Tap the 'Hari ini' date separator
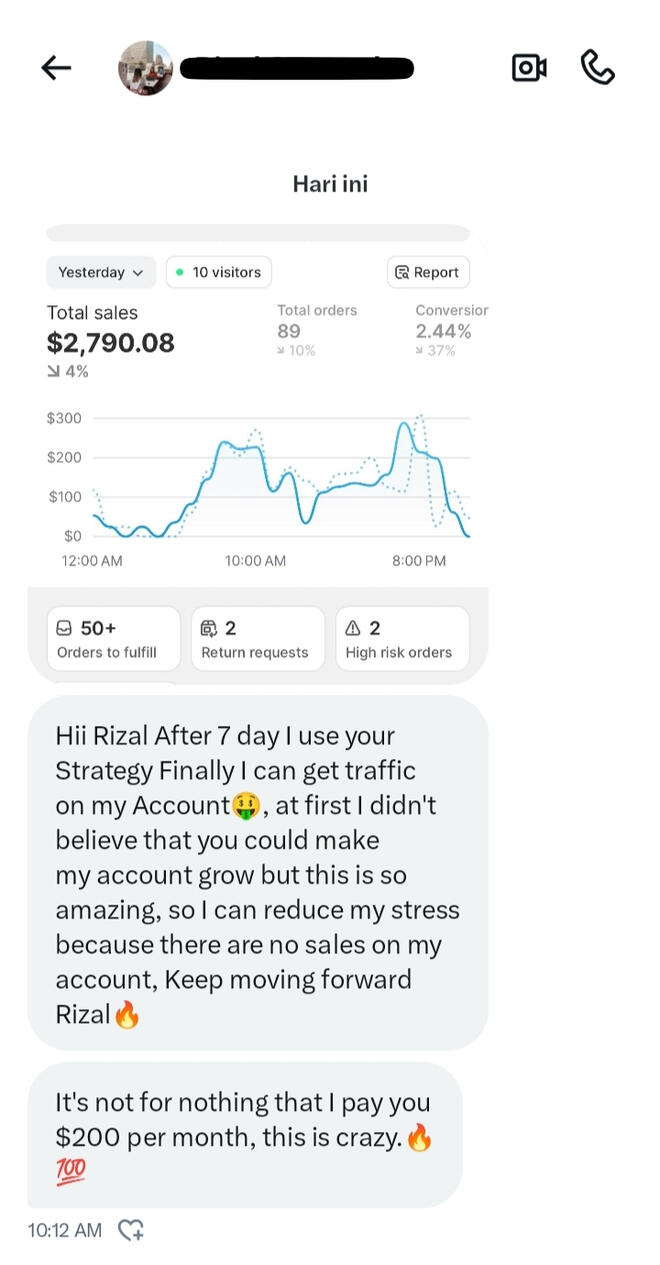Image resolution: width=660 pixels, height=1265 pixels. (x=330, y=184)
